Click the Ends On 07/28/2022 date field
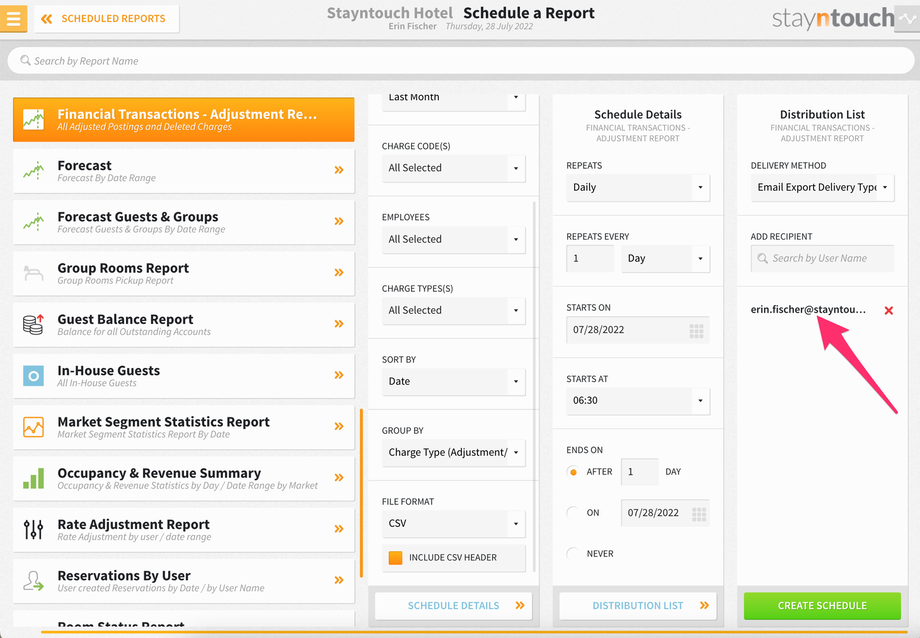This screenshot has width=920, height=638. [665, 513]
